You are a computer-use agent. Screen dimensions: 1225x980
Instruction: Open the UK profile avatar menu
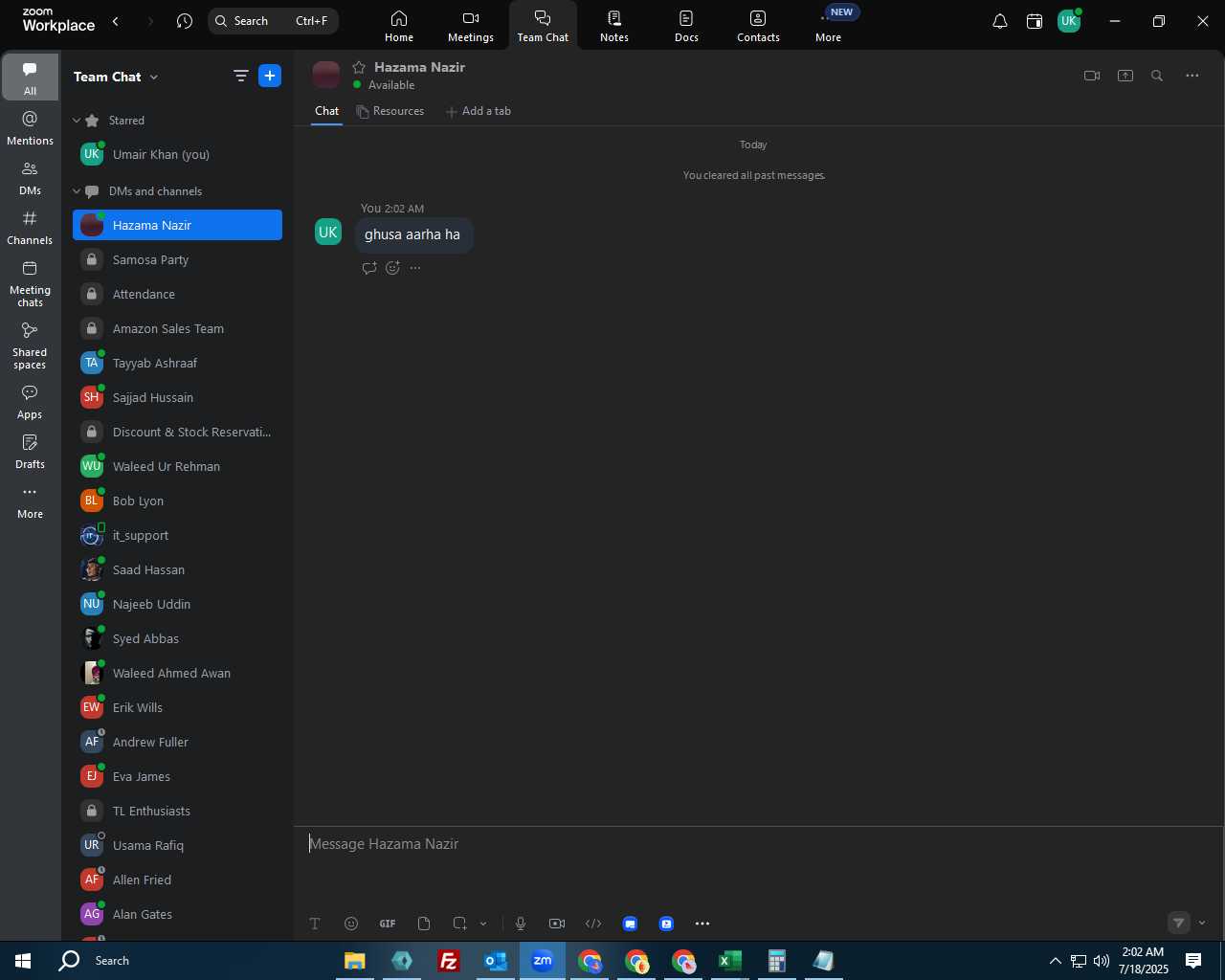(x=1069, y=21)
